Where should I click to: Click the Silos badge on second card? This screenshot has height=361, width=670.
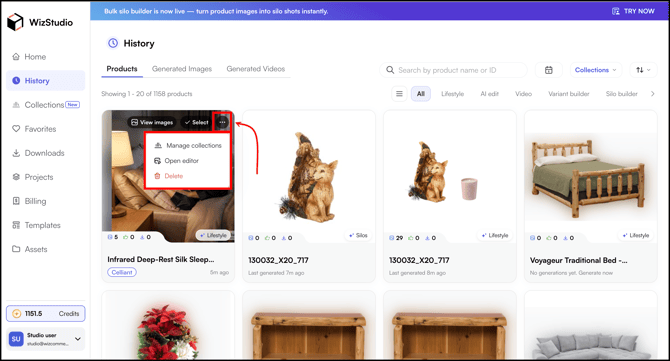click(x=358, y=235)
